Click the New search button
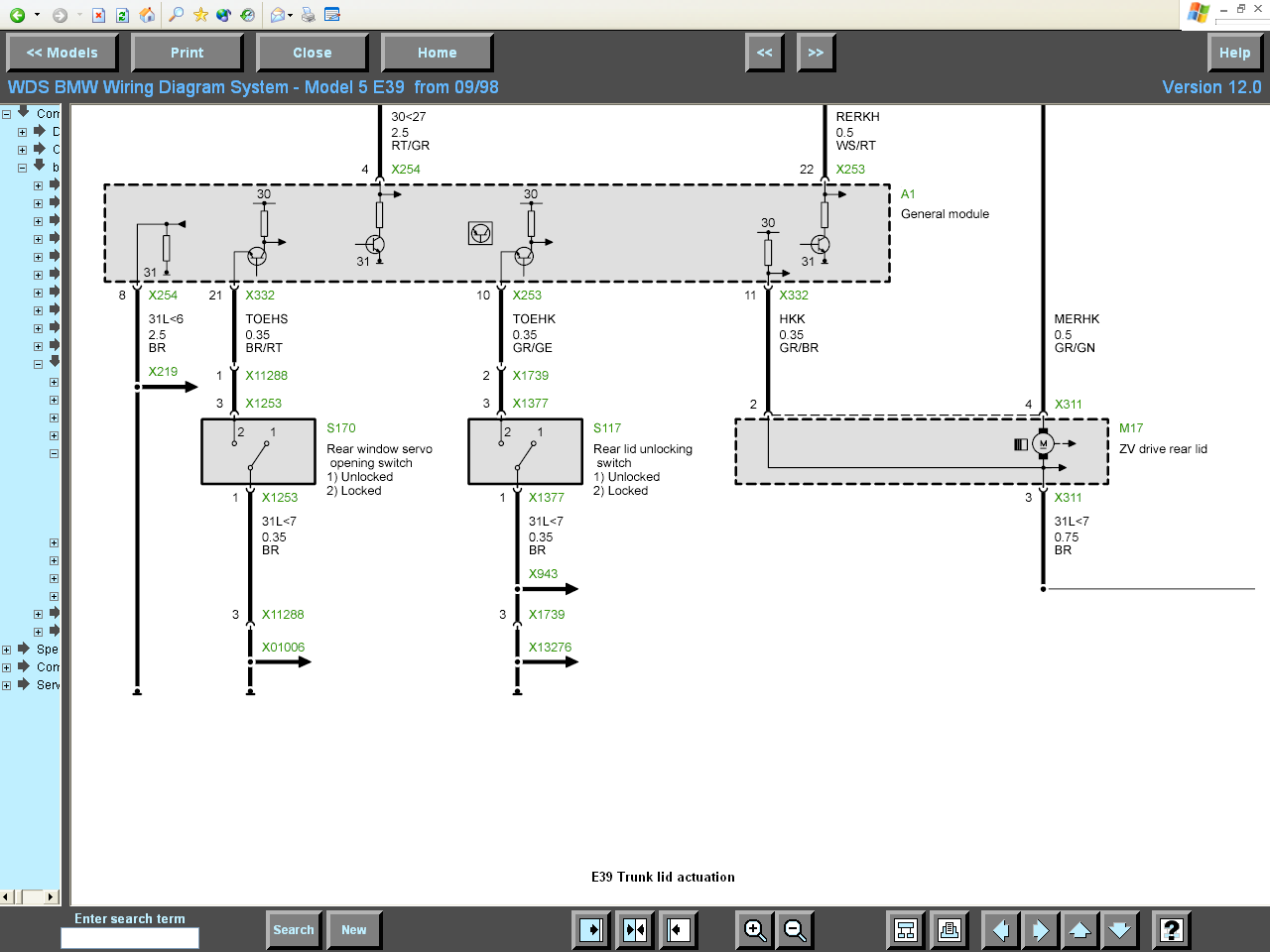 pos(354,930)
